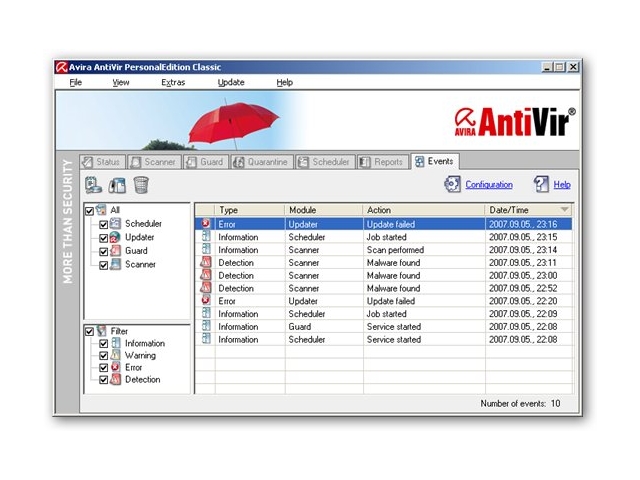Click error icon of 22:20 Update failed row
The width and height of the screenshot is (640, 480).
click(x=206, y=300)
